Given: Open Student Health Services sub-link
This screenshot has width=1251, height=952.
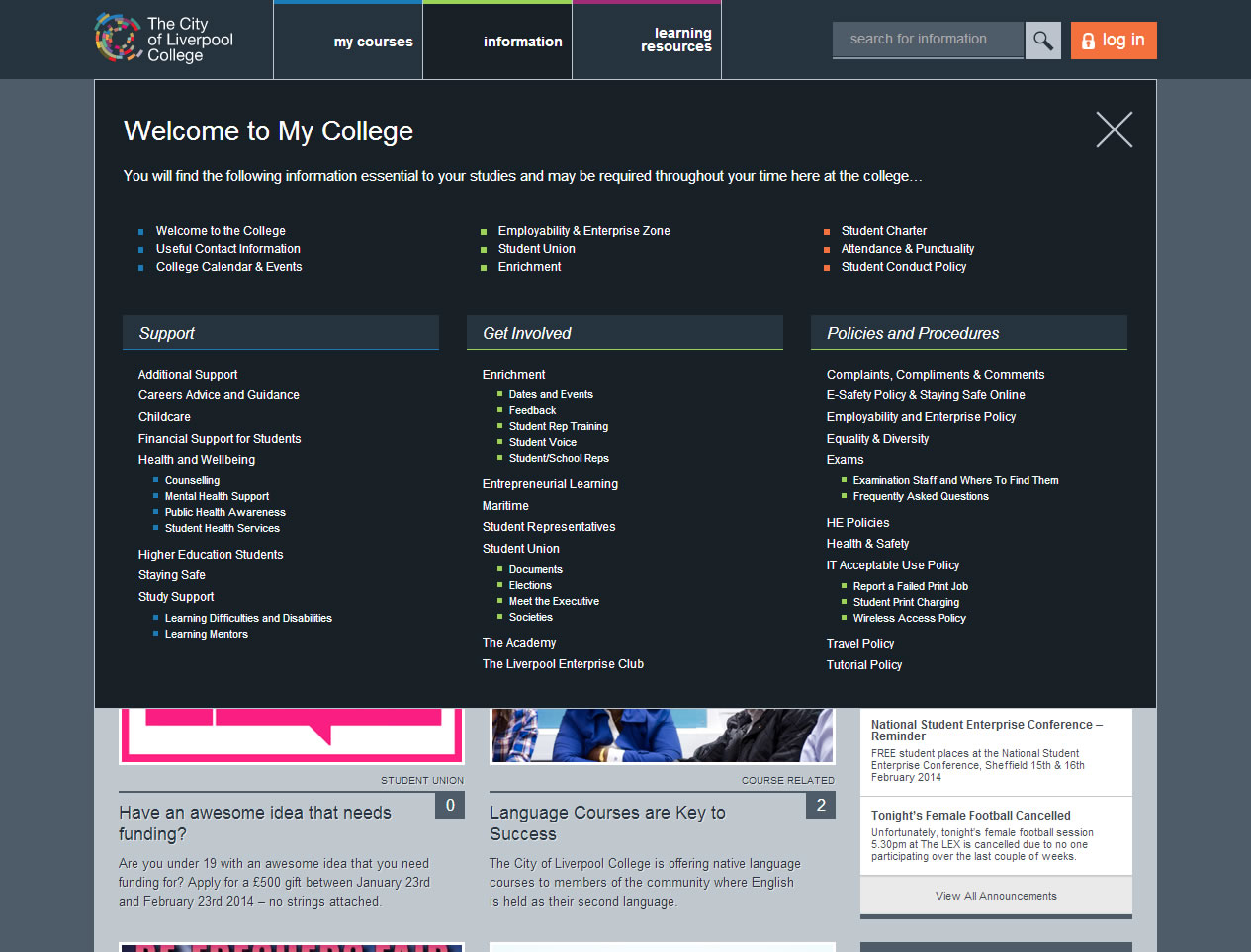Looking at the screenshot, I should click(223, 529).
